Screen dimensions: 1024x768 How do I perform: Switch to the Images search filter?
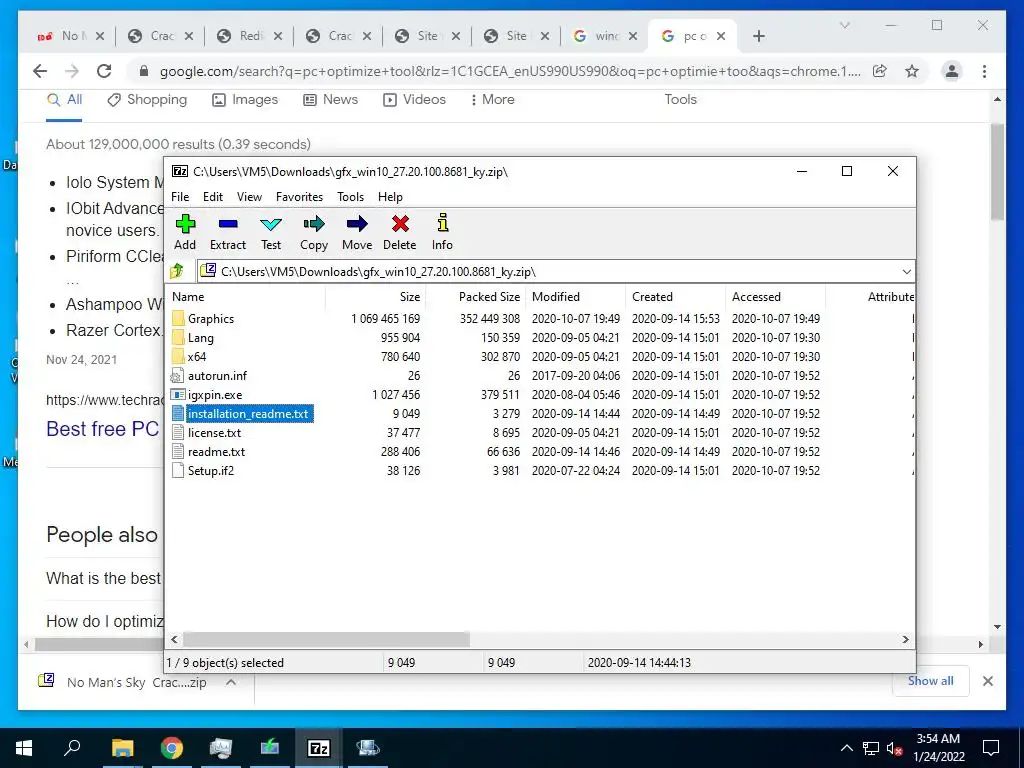(245, 100)
